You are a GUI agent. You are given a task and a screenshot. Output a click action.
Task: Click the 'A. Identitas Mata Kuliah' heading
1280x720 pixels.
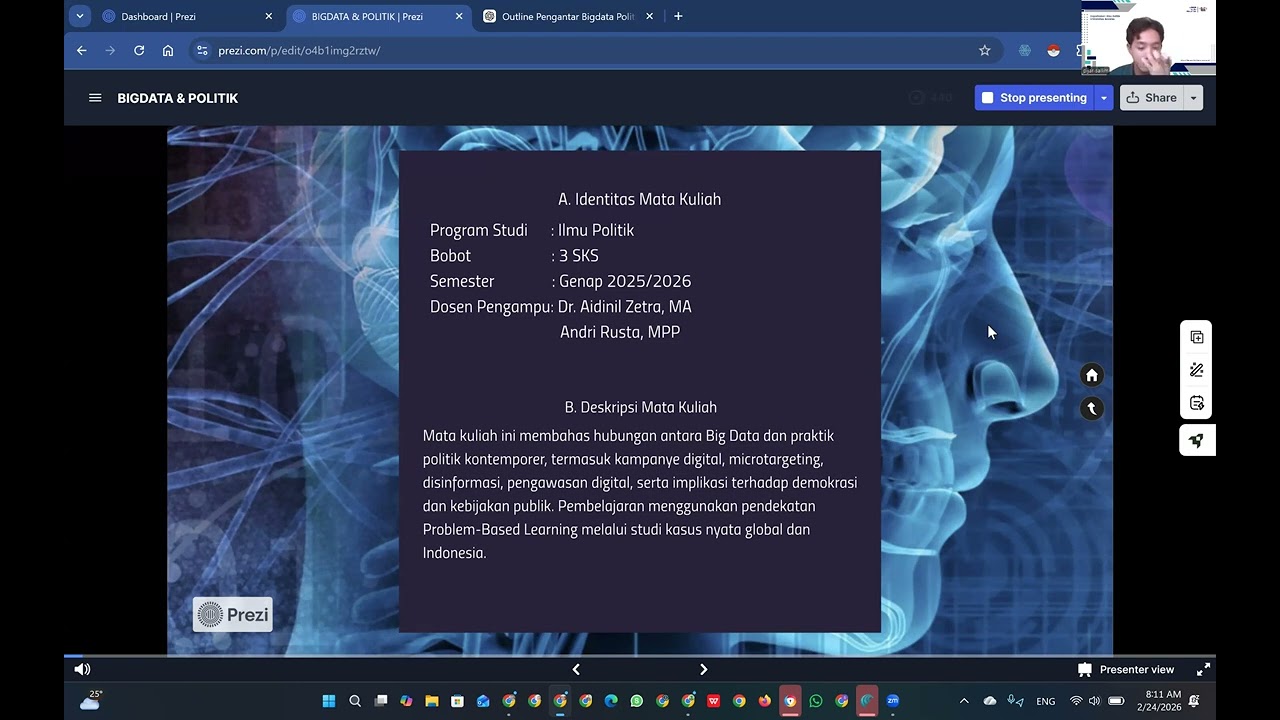coord(639,199)
